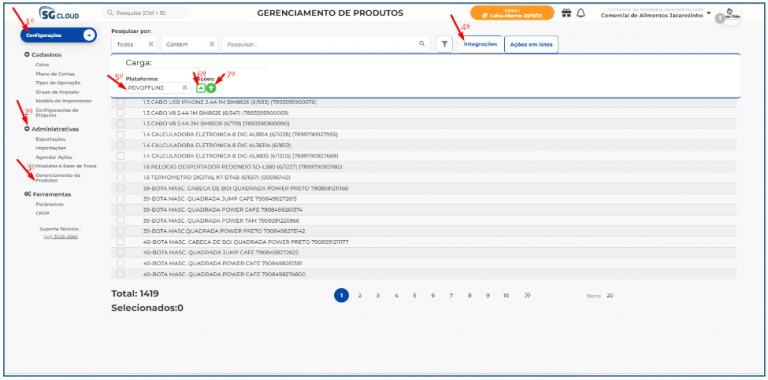Check the TERMOMETRO DIGITAL KT-DT4B row
Screen dimensions: 768x380
click(x=120, y=177)
